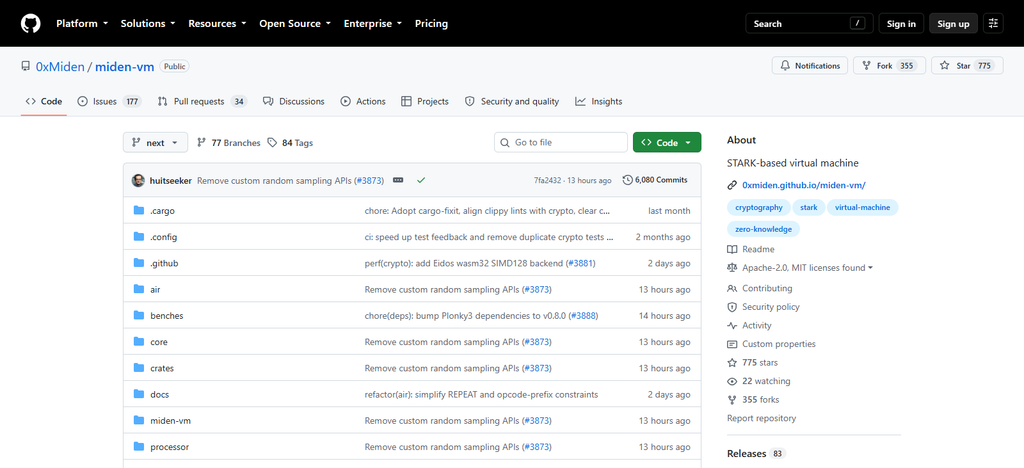Click the folder icon for the crates row

pos(138,367)
